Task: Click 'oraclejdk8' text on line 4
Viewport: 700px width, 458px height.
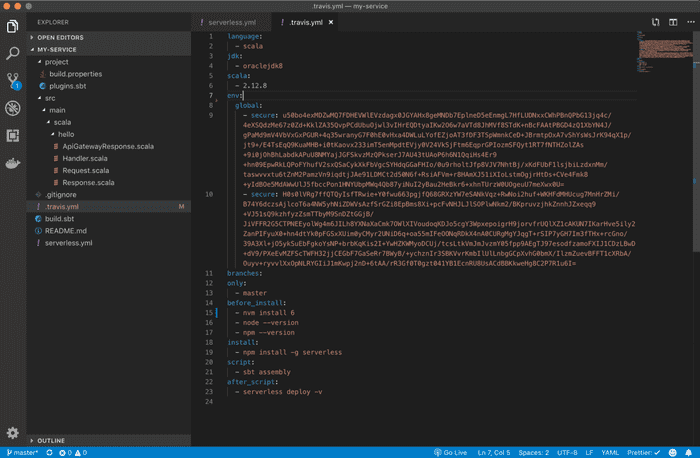Action: (262, 66)
